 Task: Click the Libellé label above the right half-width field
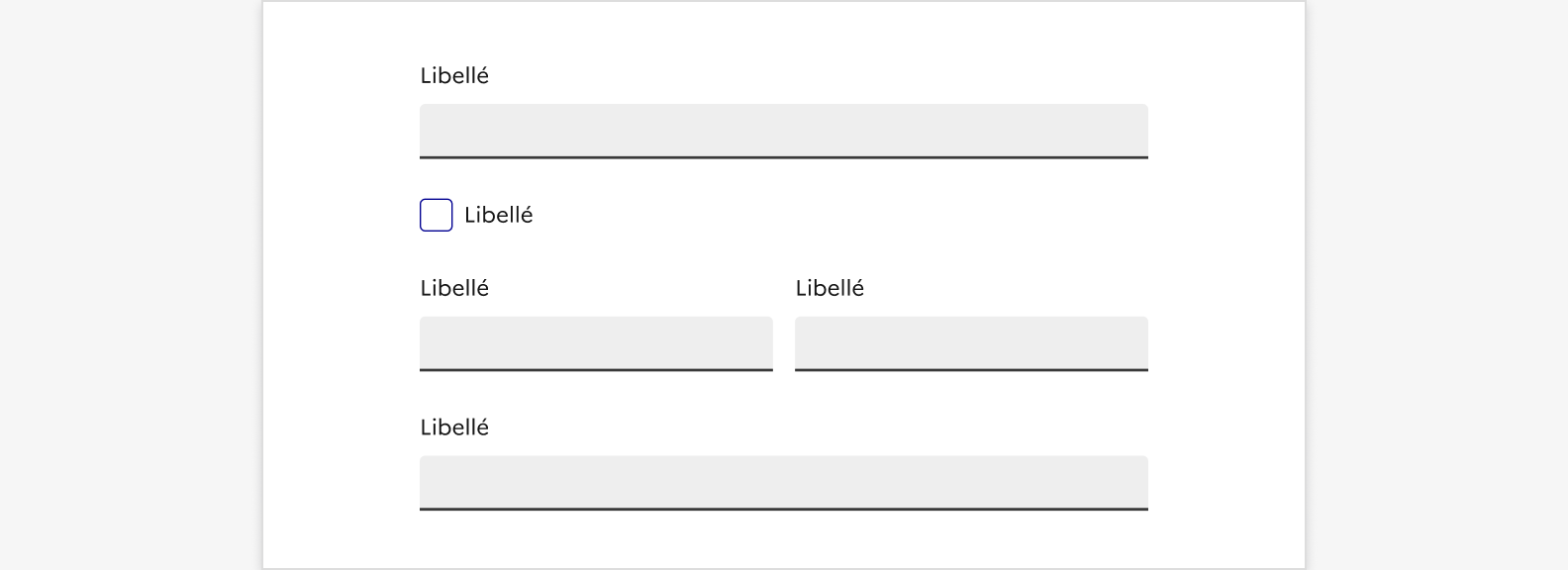click(830, 288)
